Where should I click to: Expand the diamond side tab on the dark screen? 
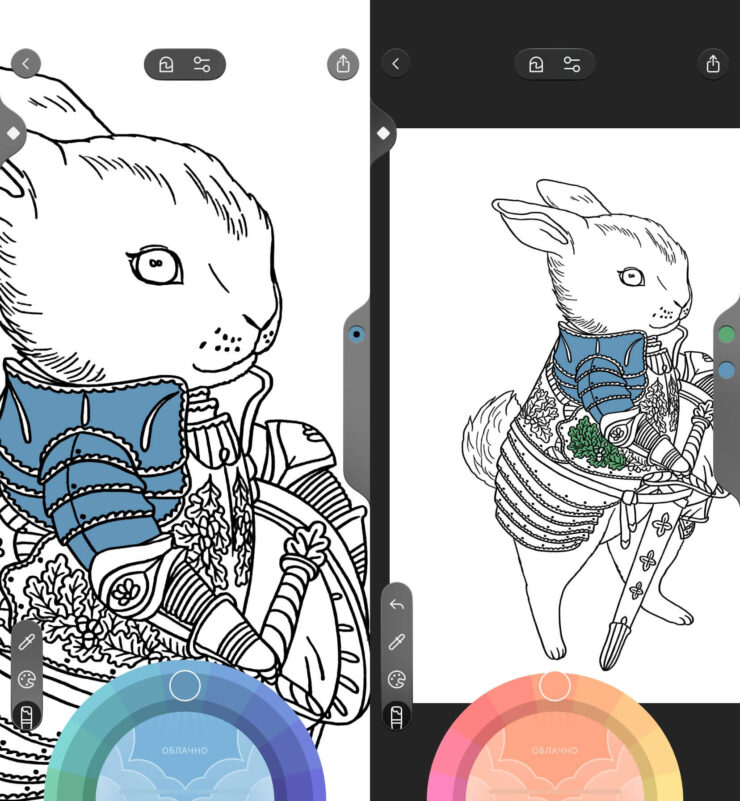click(x=382, y=133)
